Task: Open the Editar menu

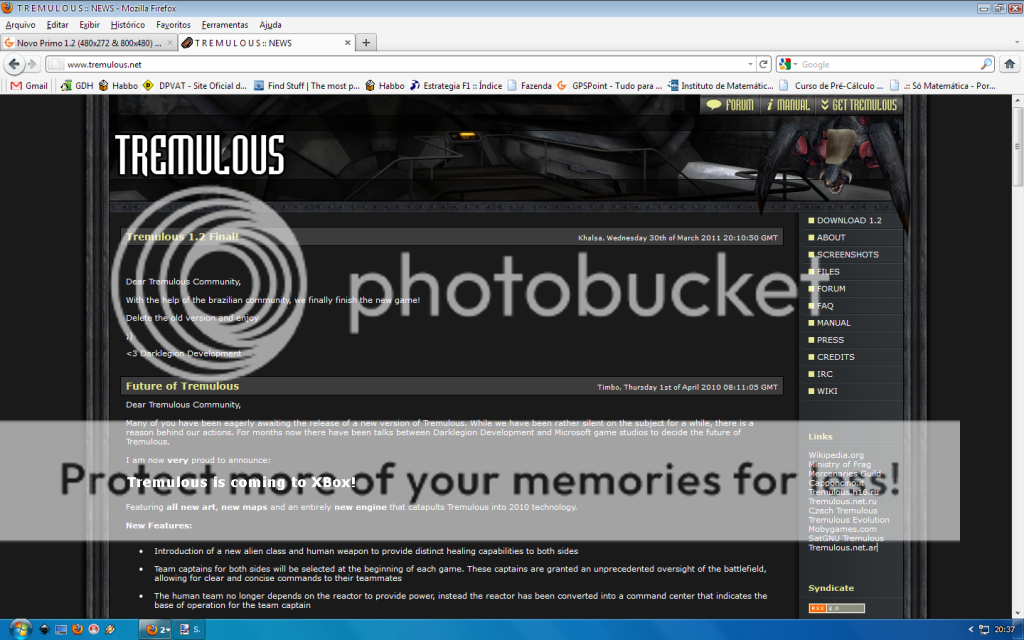Action: 57,25
